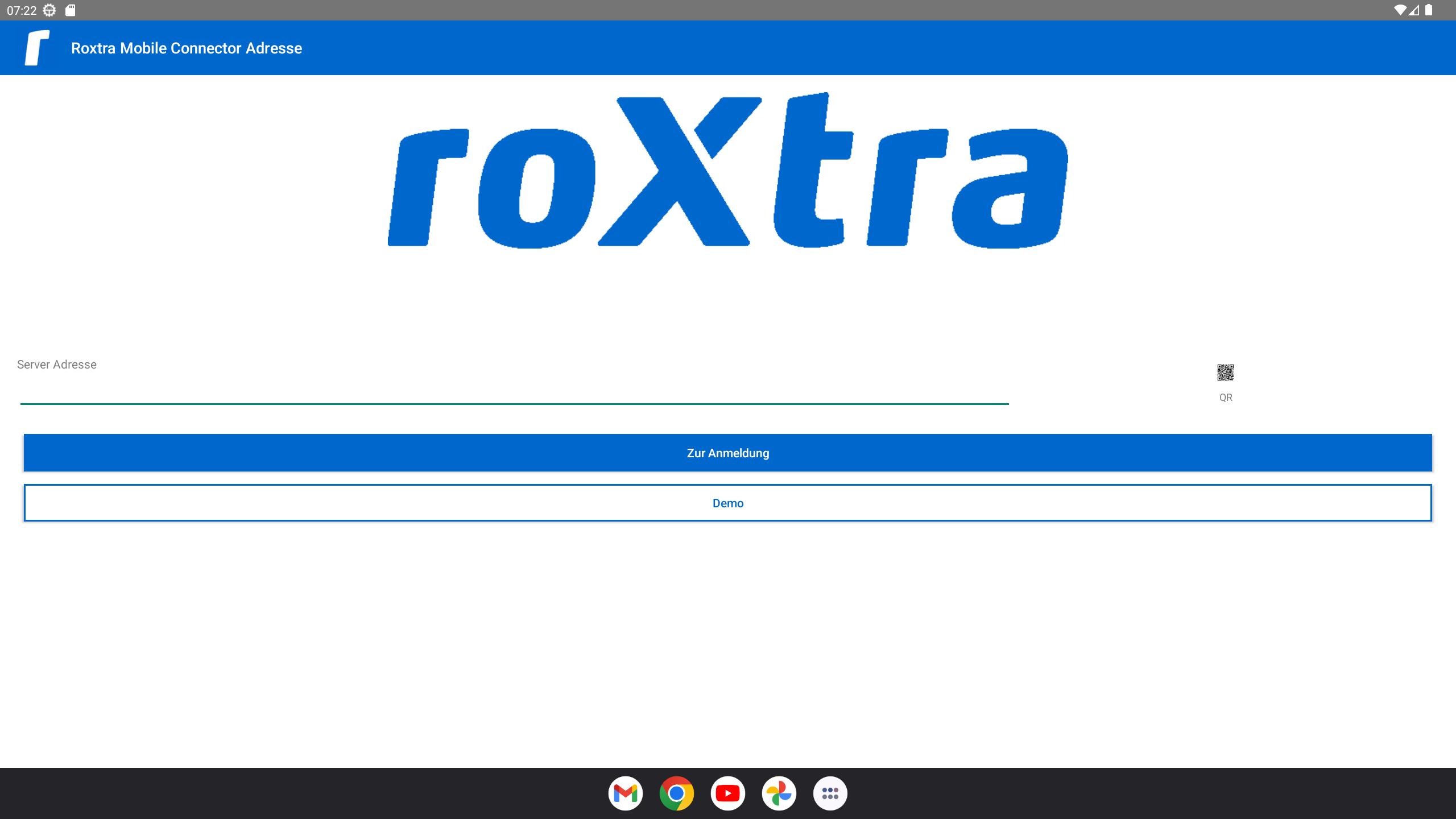Tap the 07:22 clock in status bar
1456x819 pixels.
[22, 11]
